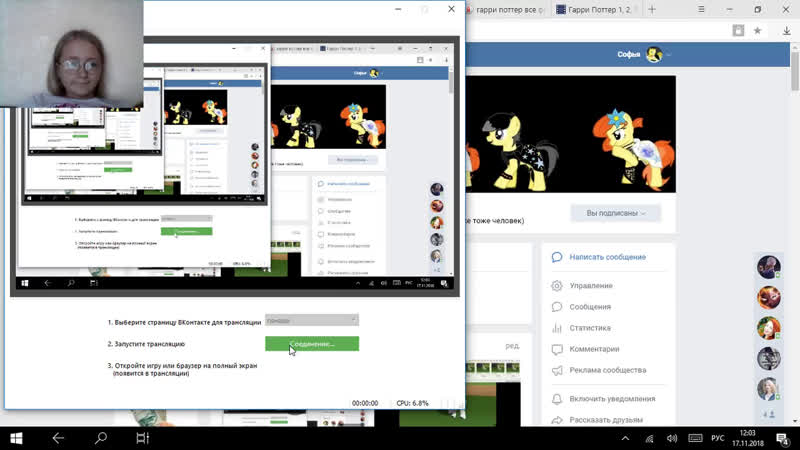
Task: Show hidden system tray icons
Action: pyautogui.click(x=625, y=438)
